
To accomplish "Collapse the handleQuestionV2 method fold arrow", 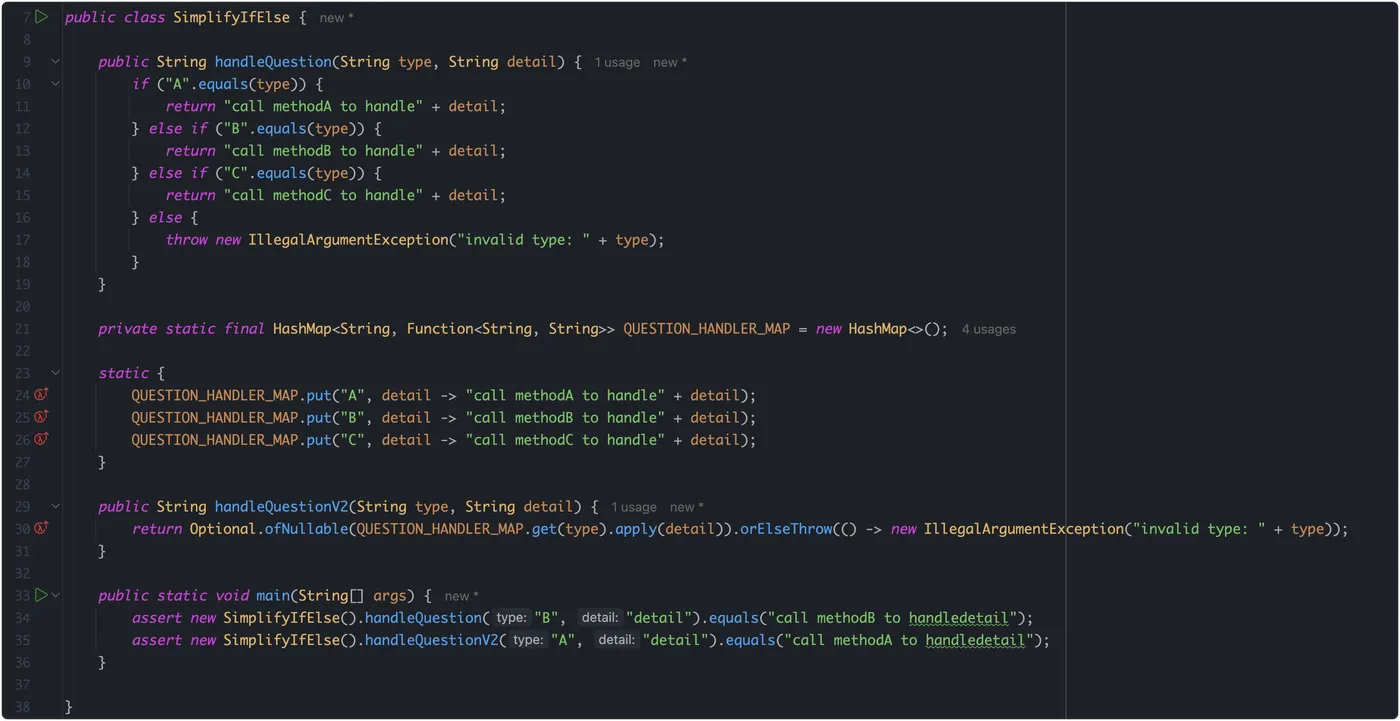I will 56,506.
